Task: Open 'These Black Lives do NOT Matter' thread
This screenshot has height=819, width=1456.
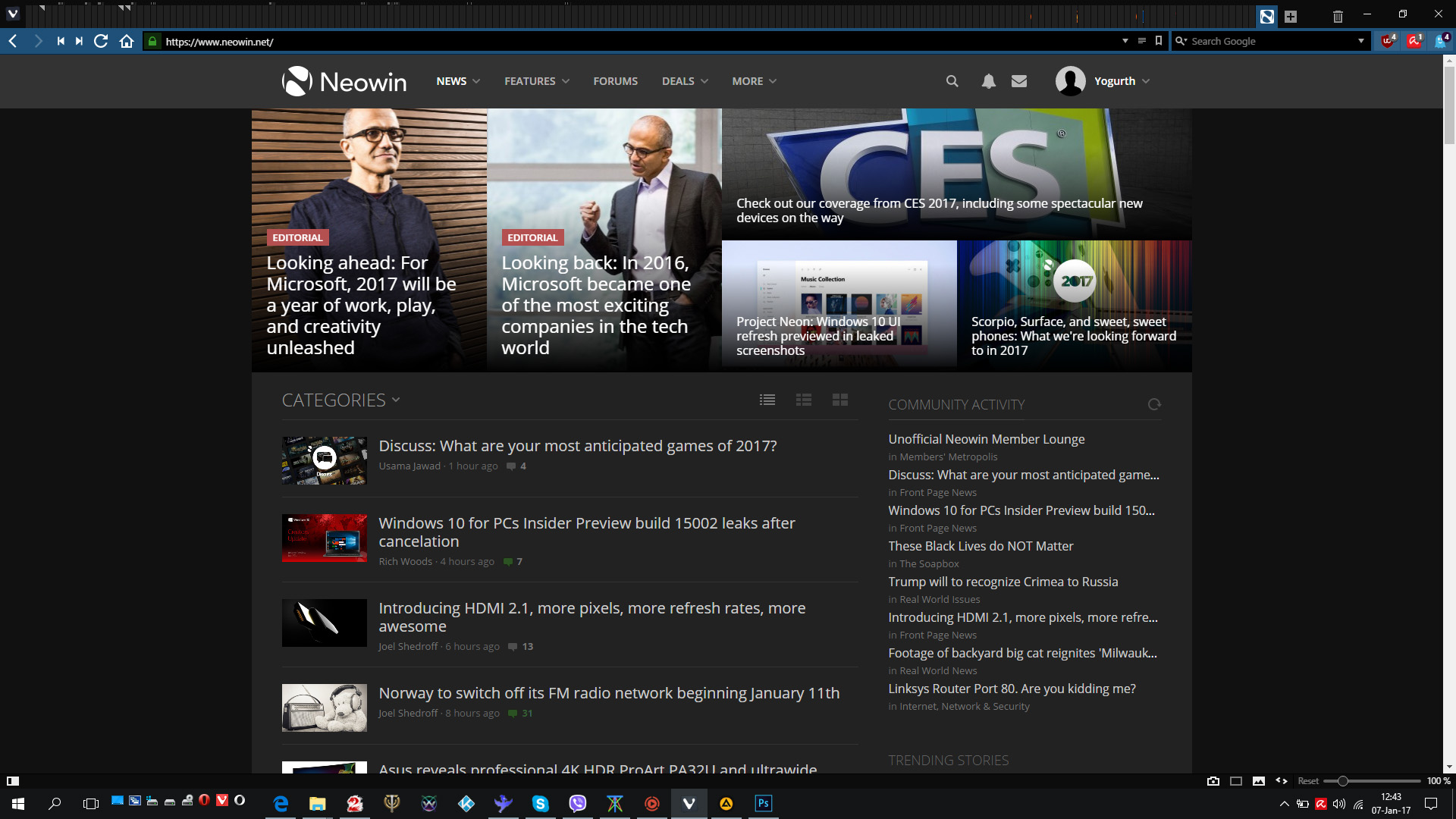Action: pos(981,546)
